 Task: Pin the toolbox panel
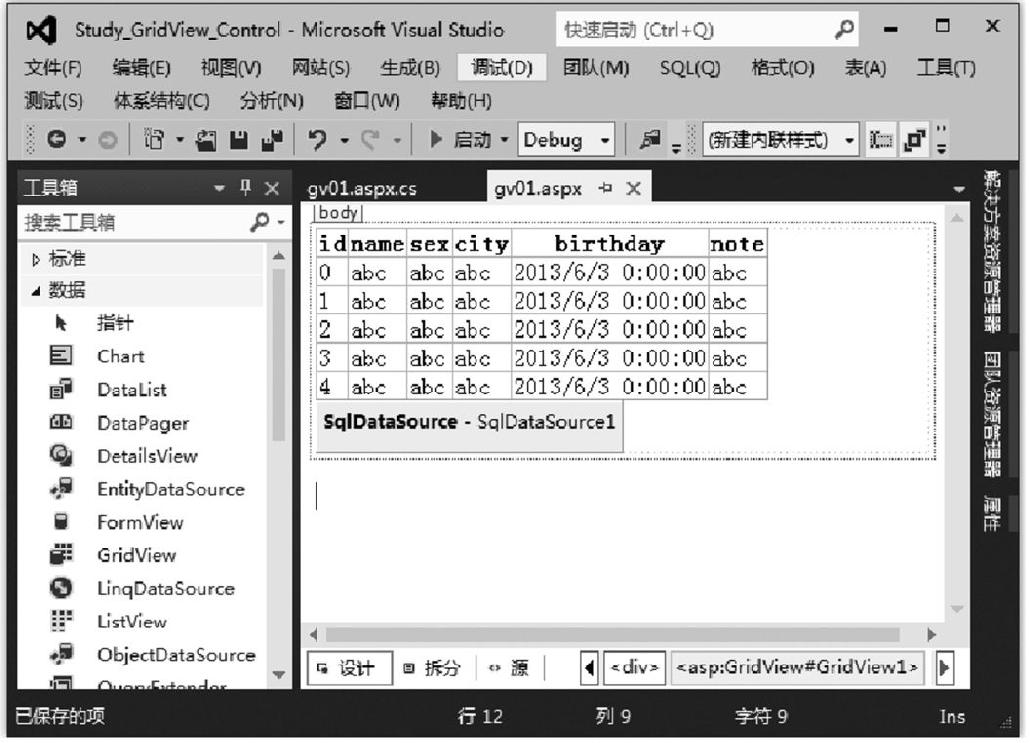[x=246, y=188]
